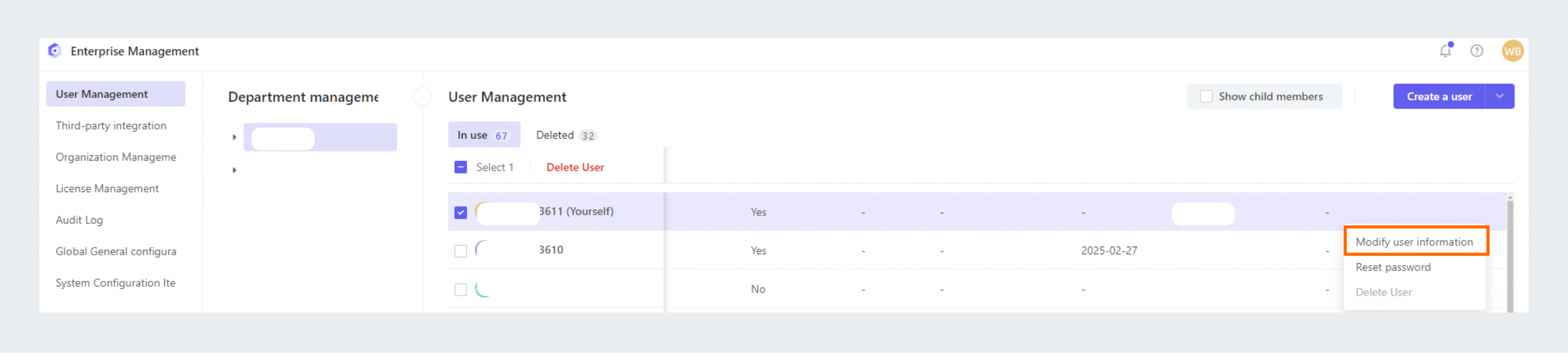Open the help question mark icon

pos(1477,51)
